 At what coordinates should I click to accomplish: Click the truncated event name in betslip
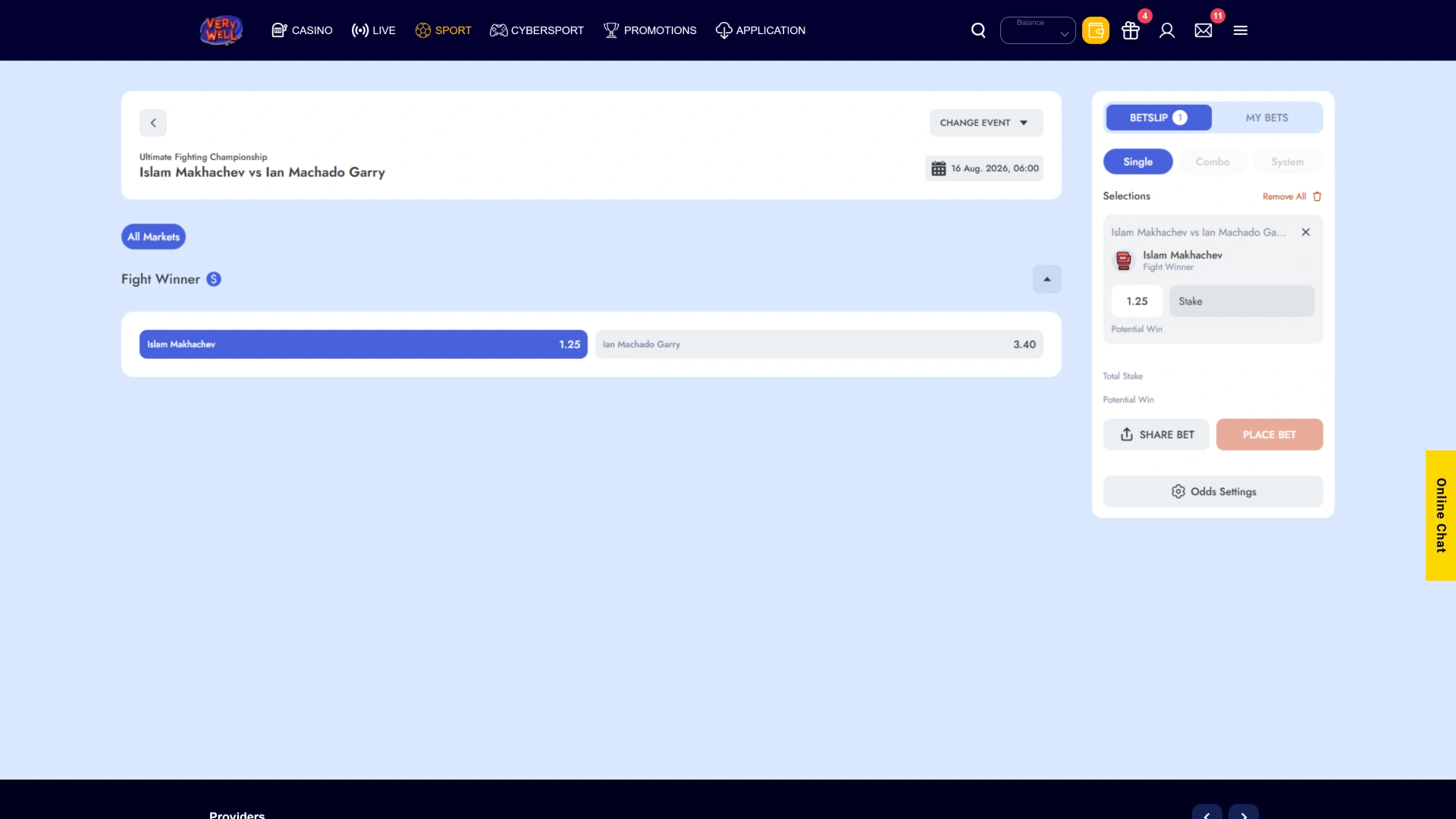(x=1198, y=232)
